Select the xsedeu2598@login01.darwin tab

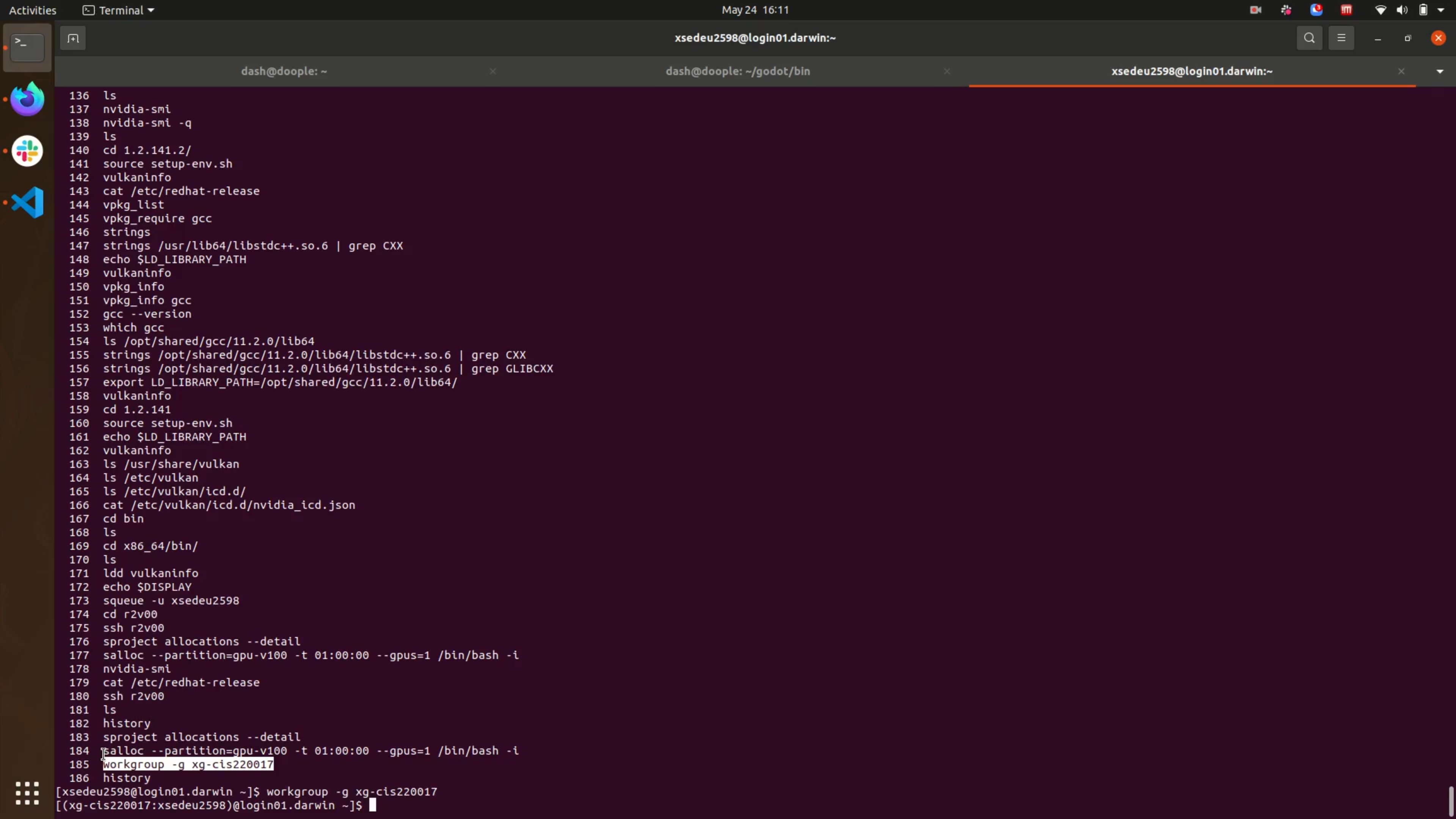tap(1191, 71)
